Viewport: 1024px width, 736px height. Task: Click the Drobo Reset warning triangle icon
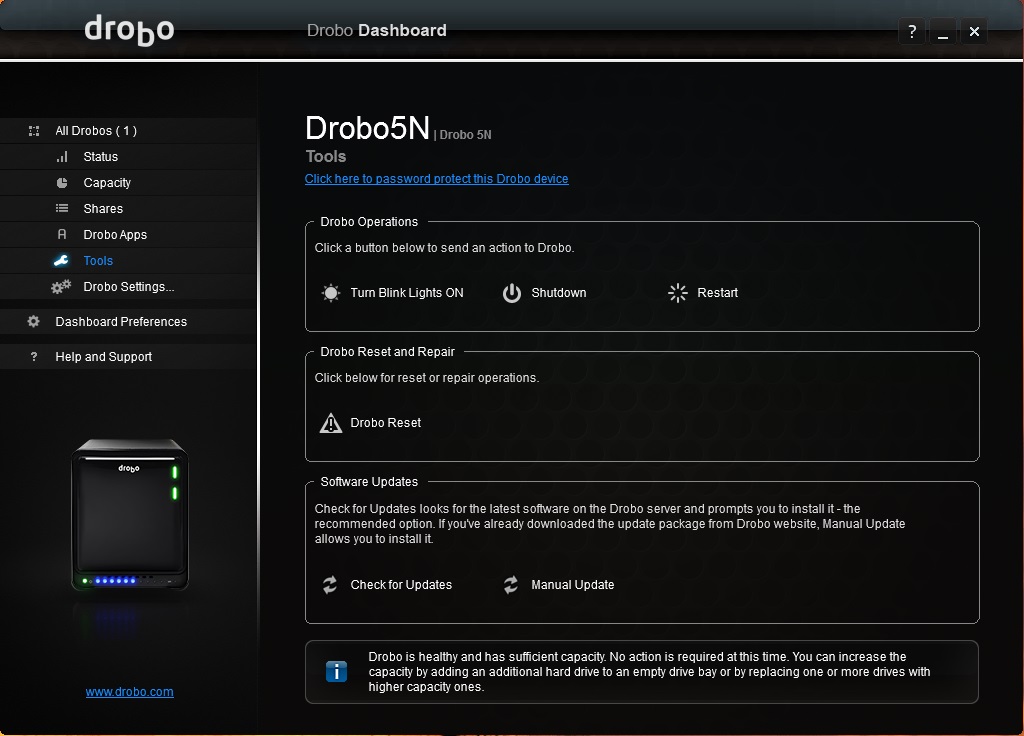click(331, 423)
